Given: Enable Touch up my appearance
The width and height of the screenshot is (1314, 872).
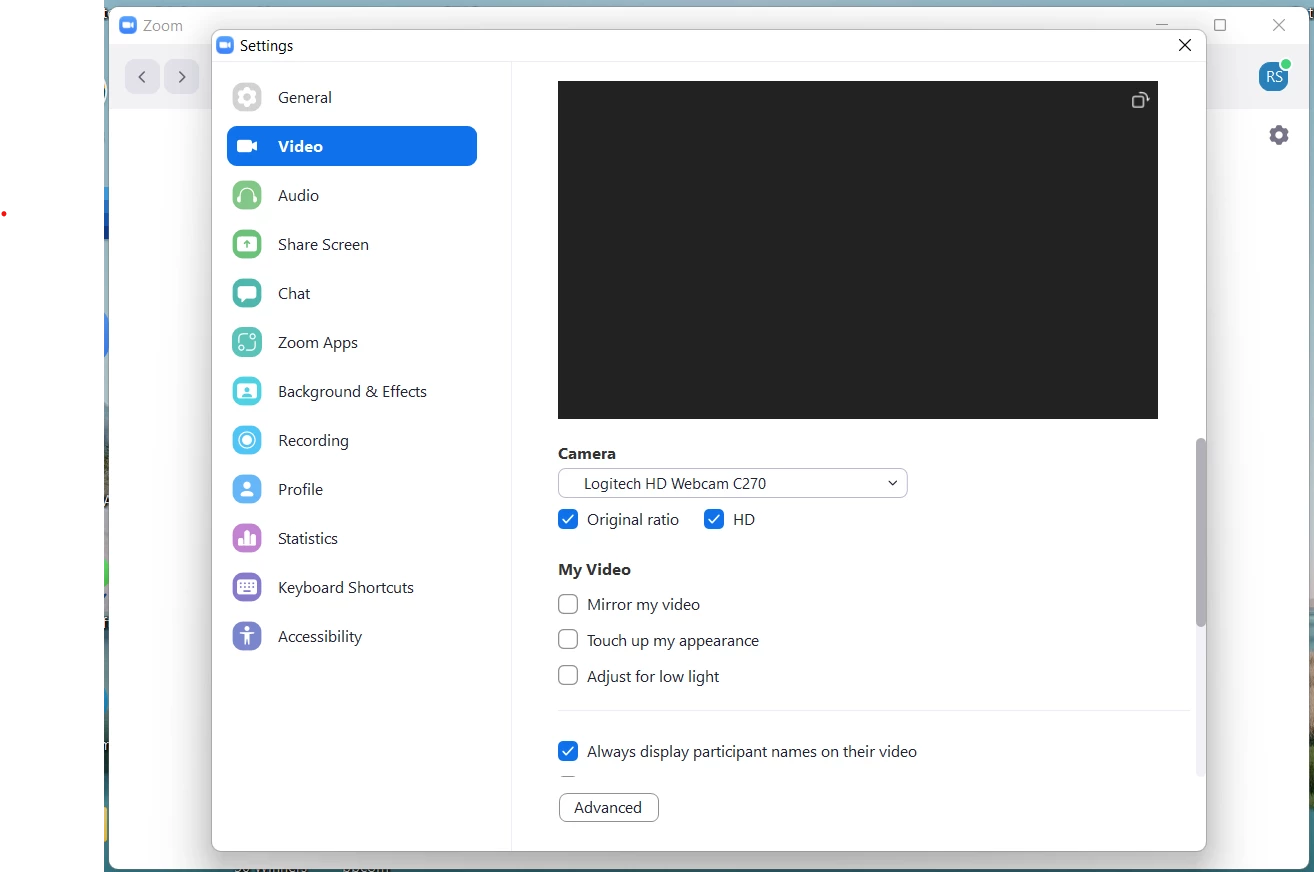Looking at the screenshot, I should (x=568, y=640).
